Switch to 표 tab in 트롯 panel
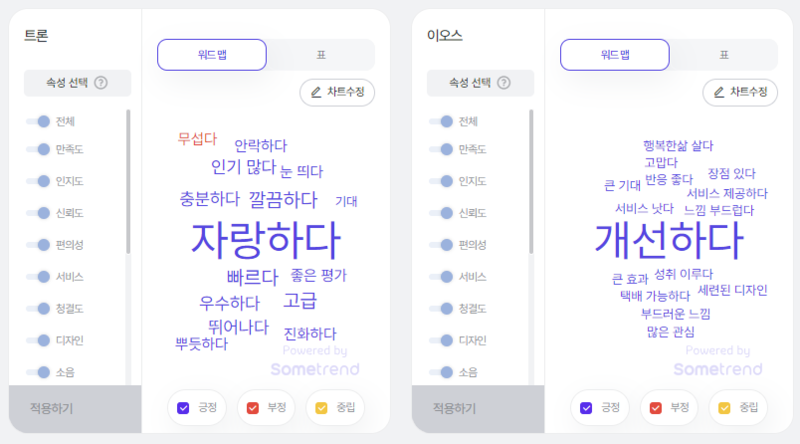Viewport: 800px width, 444px height. [321, 55]
